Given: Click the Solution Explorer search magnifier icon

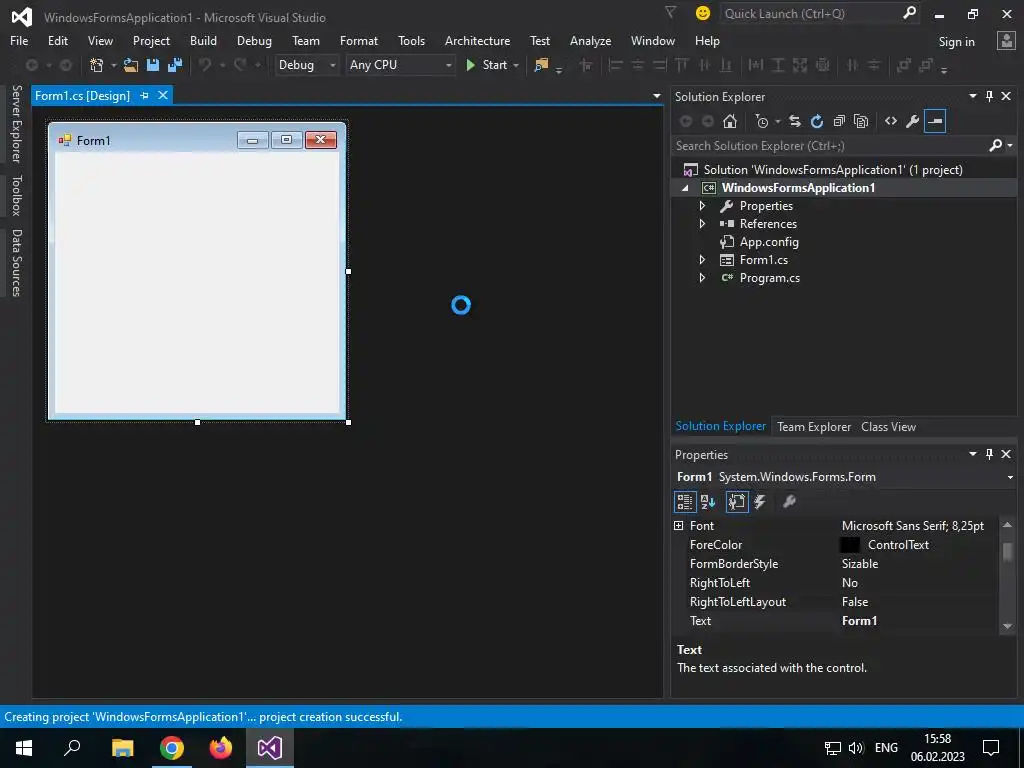Looking at the screenshot, I should click(x=996, y=146).
